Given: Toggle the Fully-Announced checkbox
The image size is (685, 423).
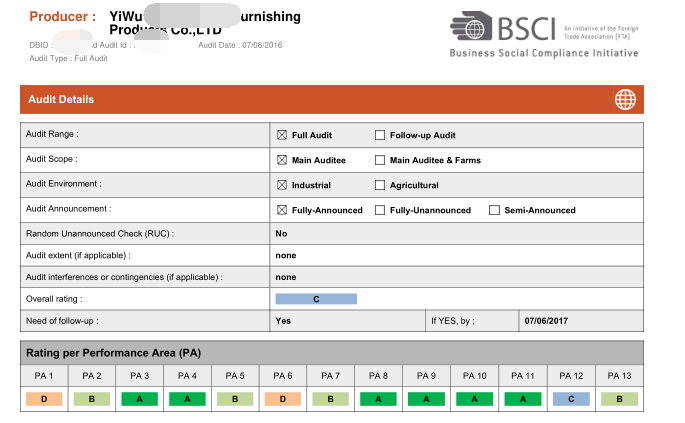Looking at the screenshot, I should (x=282, y=210).
